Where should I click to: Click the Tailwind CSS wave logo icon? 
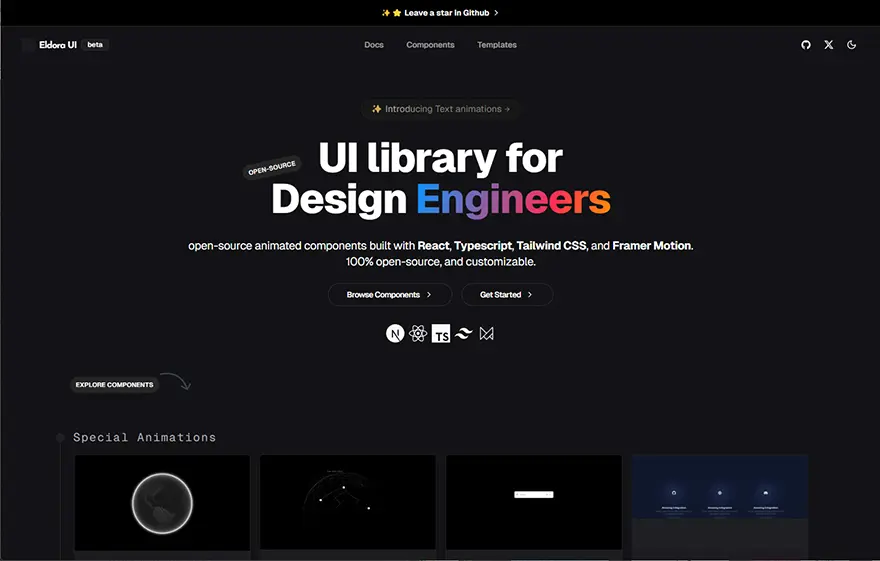[x=464, y=334]
